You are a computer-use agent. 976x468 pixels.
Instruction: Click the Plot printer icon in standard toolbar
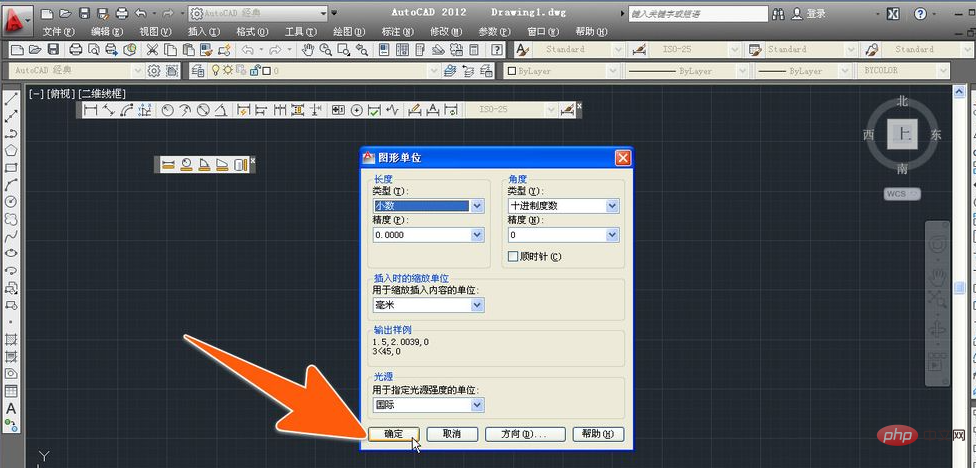(76, 50)
